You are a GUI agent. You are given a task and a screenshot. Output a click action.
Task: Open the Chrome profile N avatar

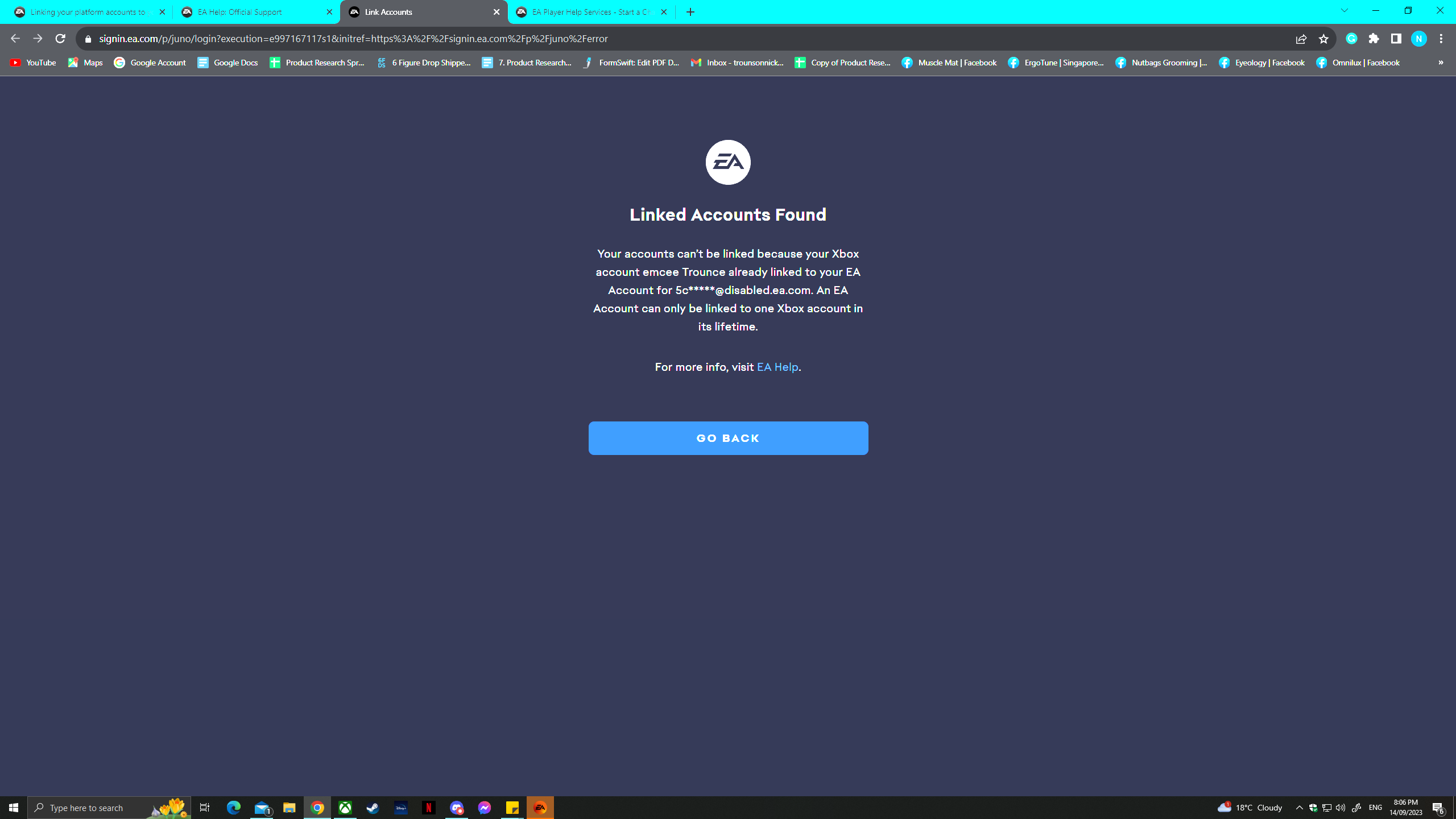(1419, 39)
